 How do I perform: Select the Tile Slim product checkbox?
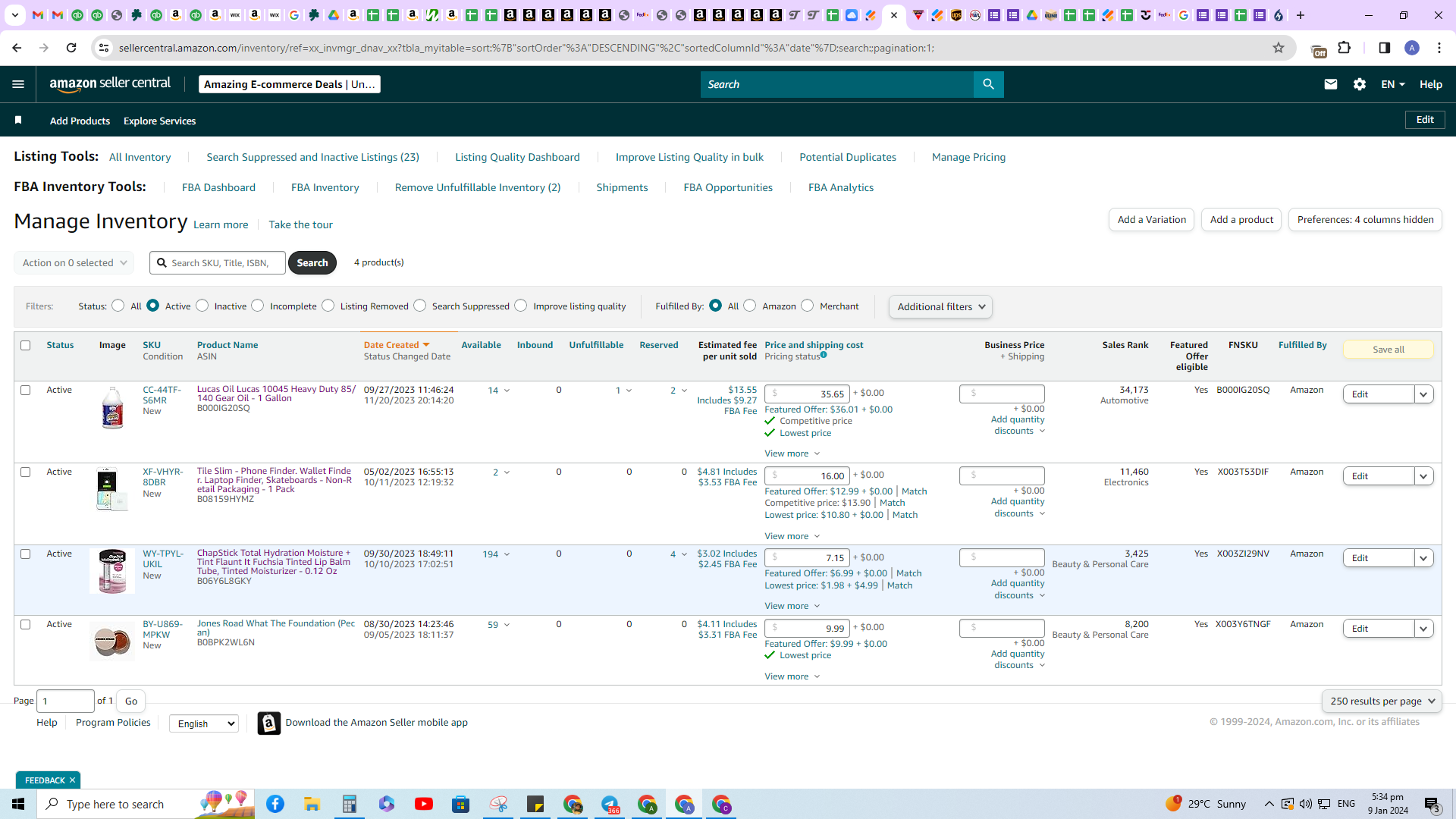[x=25, y=472]
